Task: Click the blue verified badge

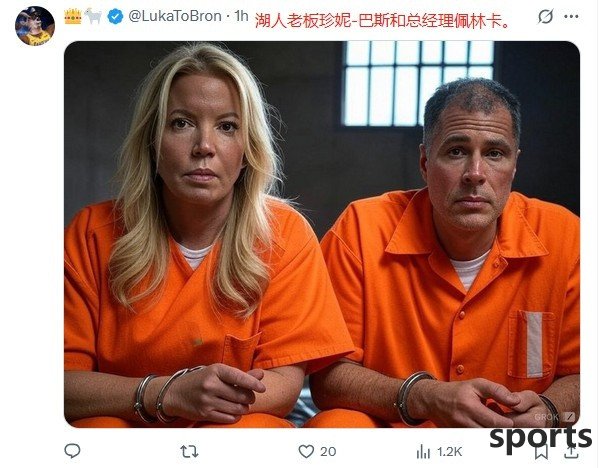Action: coord(115,17)
